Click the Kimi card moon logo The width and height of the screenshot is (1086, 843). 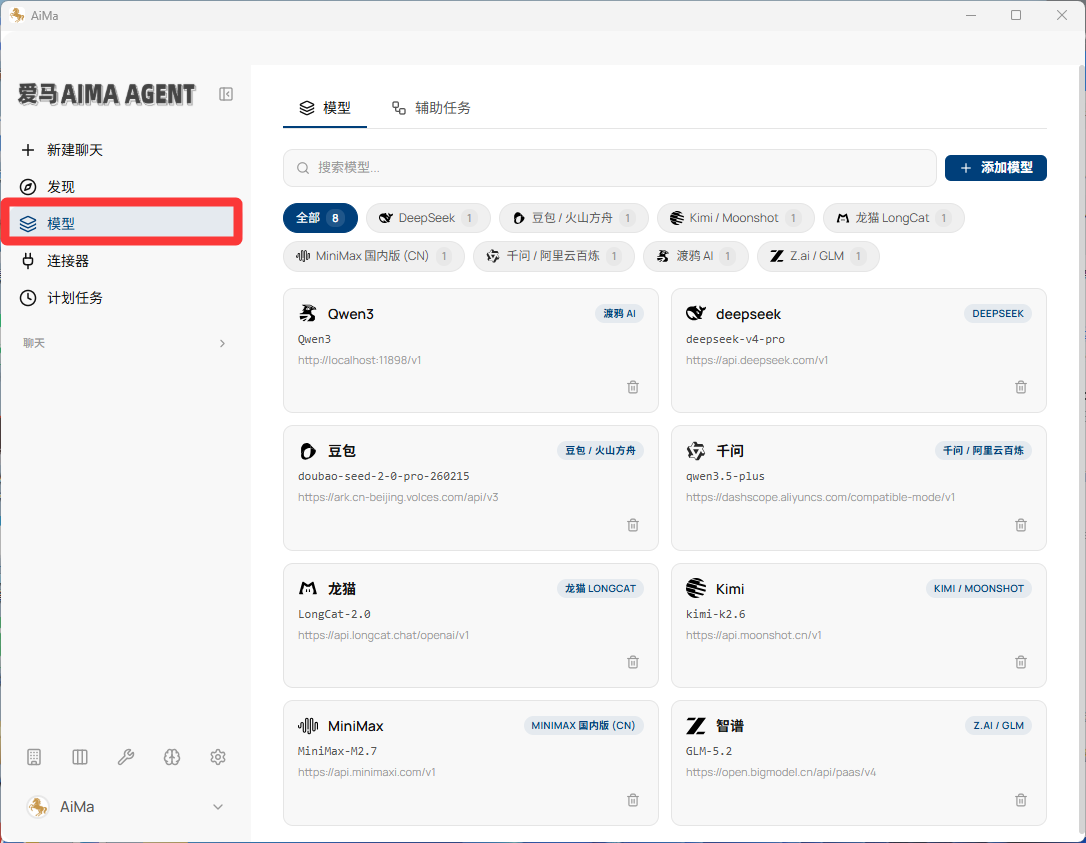click(695, 588)
